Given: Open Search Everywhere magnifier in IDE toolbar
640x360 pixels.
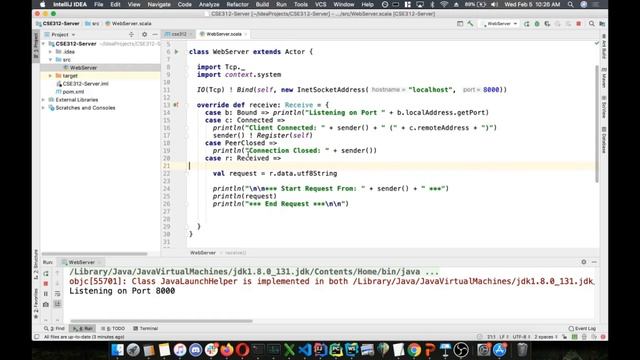Looking at the screenshot, I should pyautogui.click(x=591, y=24).
